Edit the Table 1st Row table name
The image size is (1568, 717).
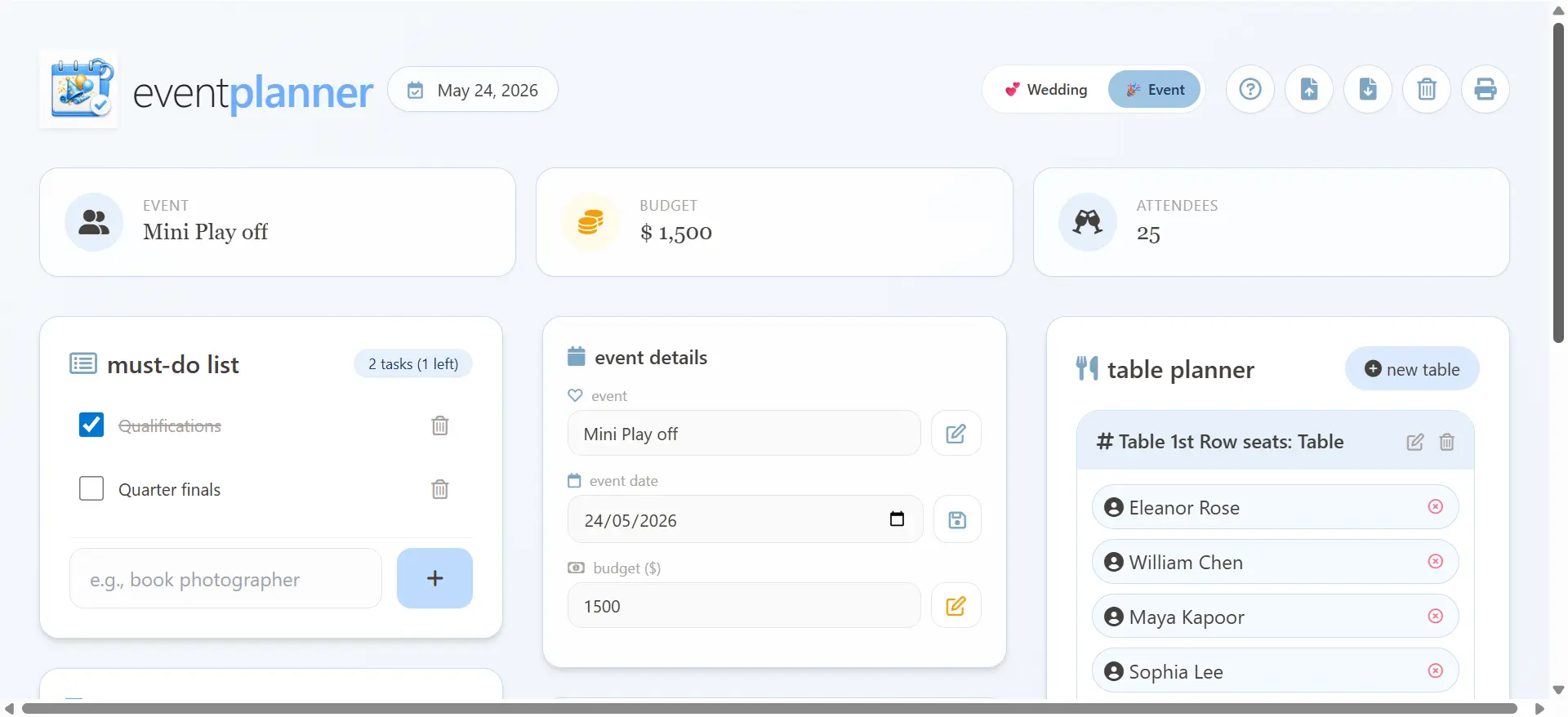click(x=1415, y=442)
